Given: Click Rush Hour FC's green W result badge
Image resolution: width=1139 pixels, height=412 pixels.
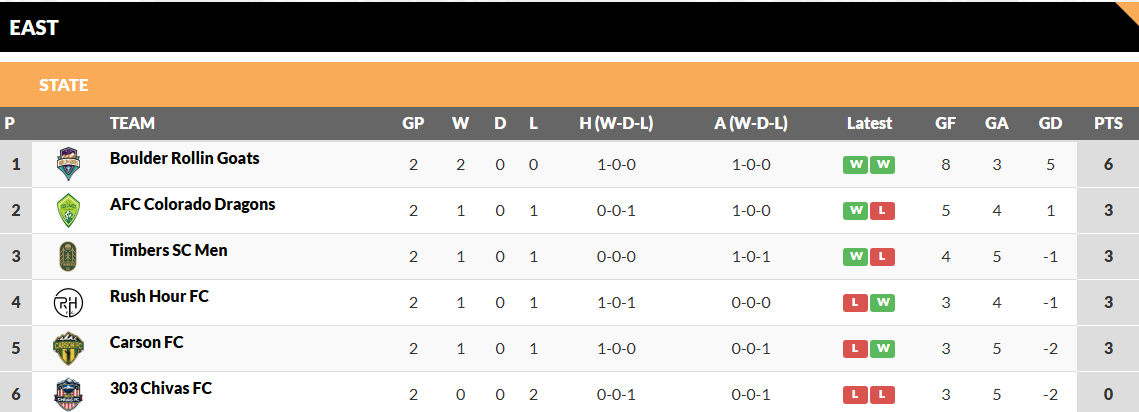Looking at the screenshot, I should 882,303.
